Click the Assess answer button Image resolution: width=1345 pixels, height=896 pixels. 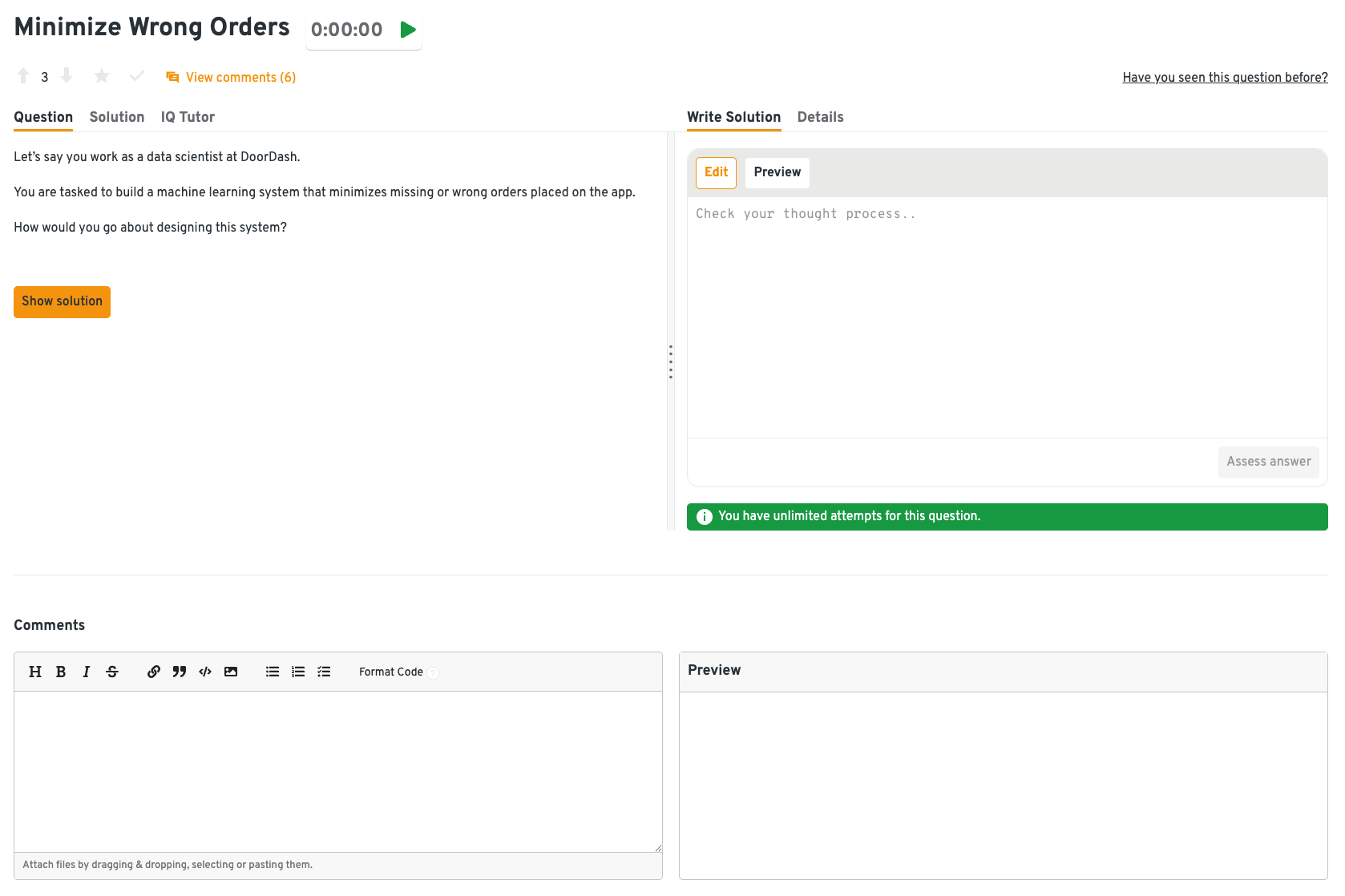coord(1268,462)
